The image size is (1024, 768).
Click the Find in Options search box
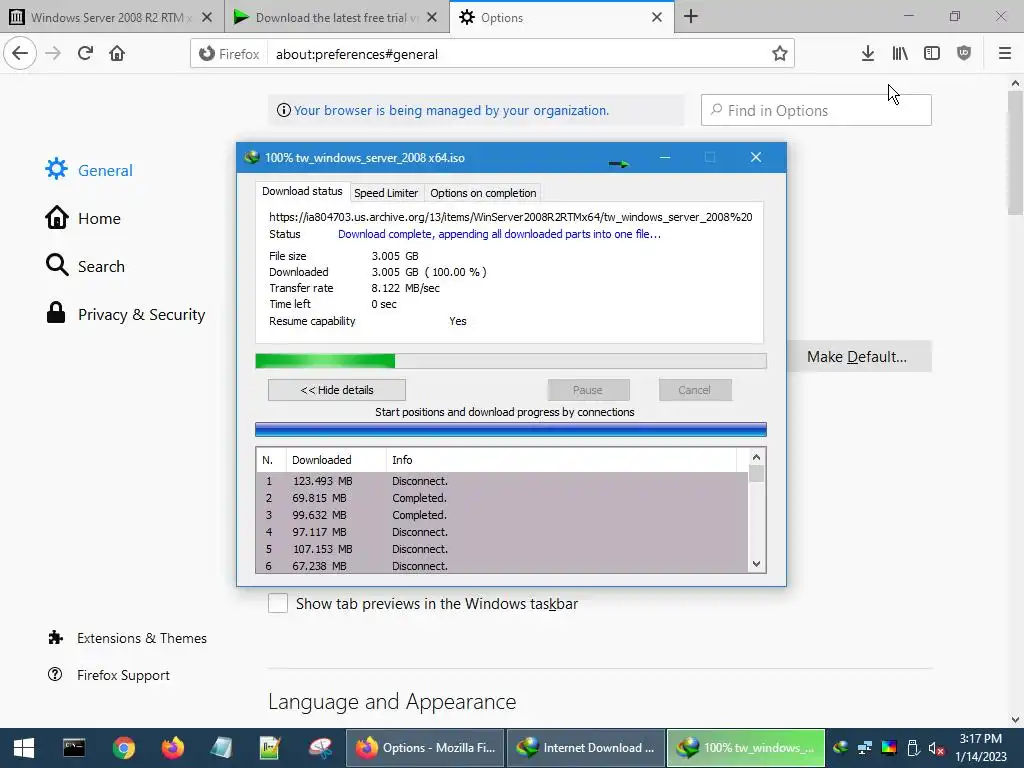[x=816, y=110]
